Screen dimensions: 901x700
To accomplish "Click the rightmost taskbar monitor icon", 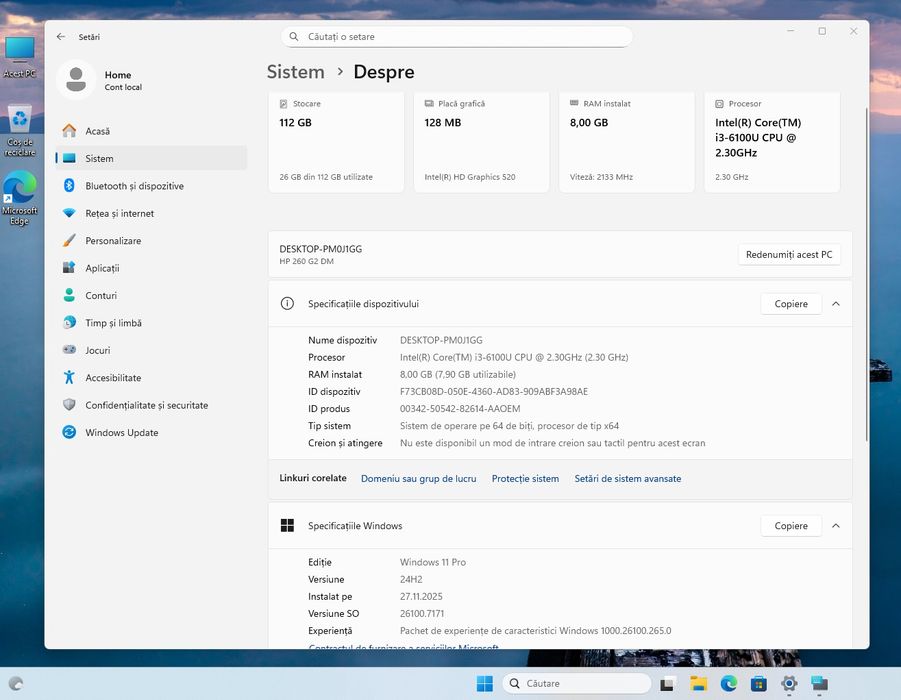I will (x=819, y=683).
